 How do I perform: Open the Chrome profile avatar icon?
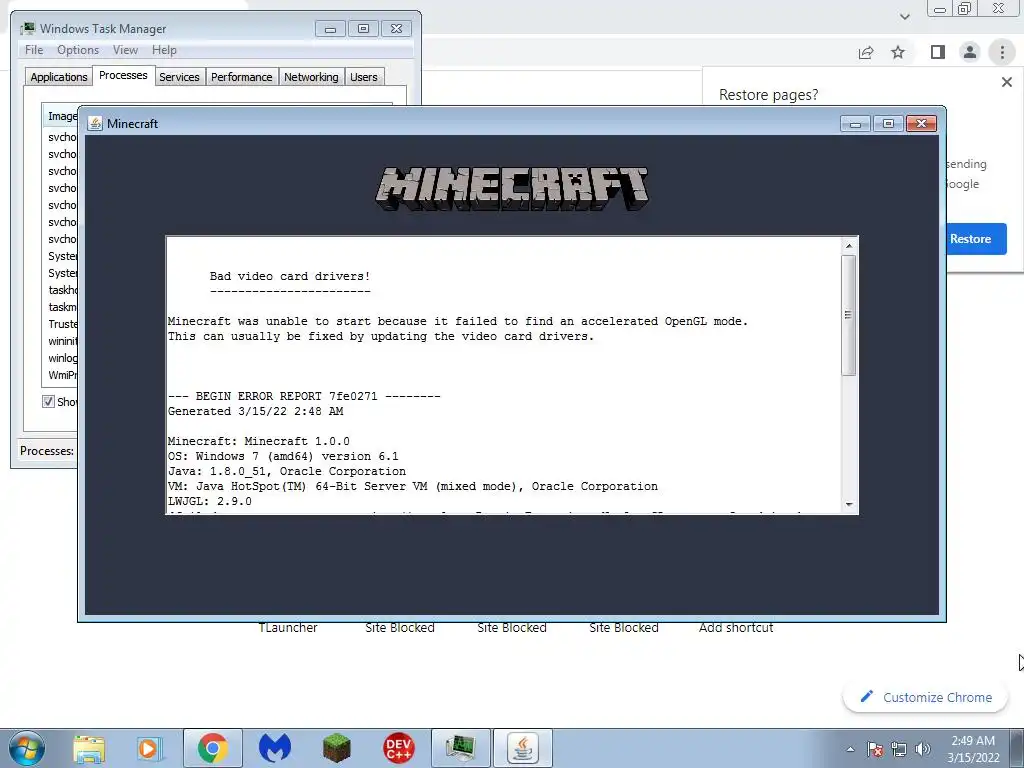pos(970,52)
